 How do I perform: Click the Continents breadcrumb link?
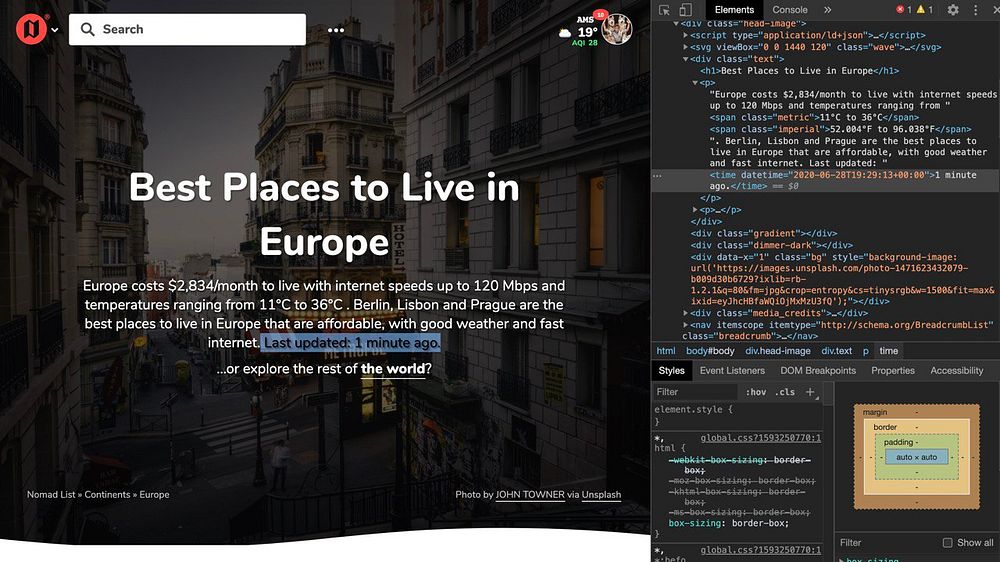[x=107, y=494]
